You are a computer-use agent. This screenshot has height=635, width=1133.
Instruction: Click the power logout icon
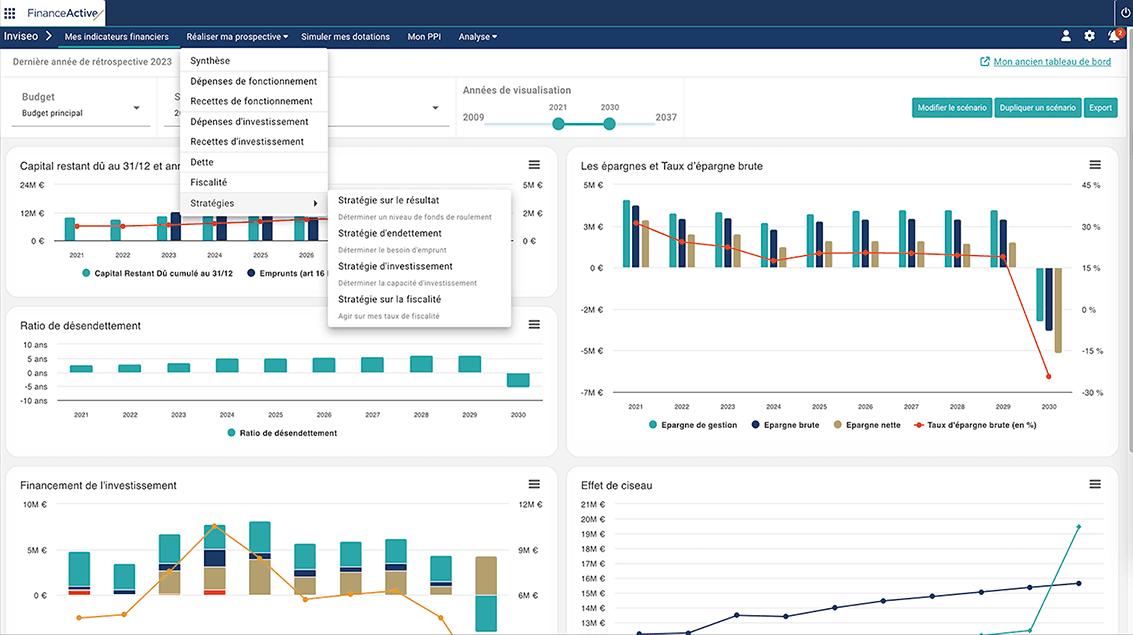(1125, 13)
